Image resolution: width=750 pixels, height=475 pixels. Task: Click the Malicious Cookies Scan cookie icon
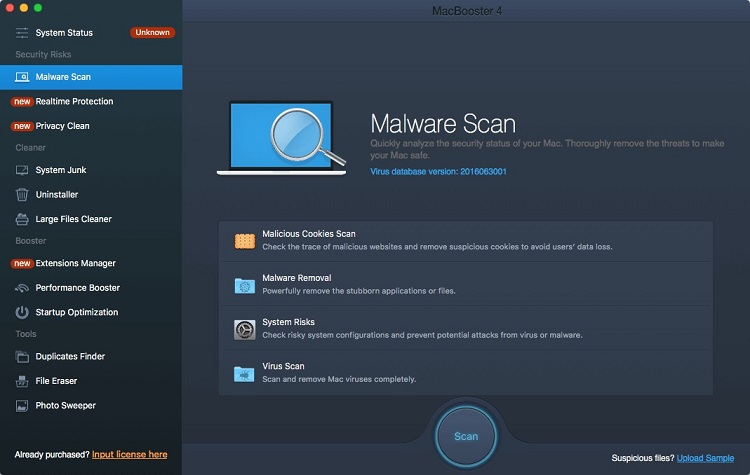click(244, 241)
